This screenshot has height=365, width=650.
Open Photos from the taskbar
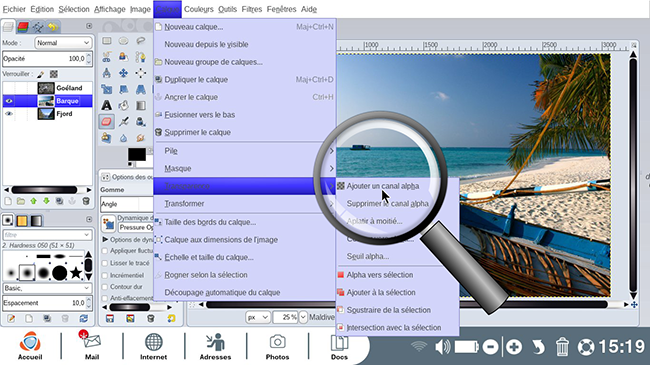point(277,346)
